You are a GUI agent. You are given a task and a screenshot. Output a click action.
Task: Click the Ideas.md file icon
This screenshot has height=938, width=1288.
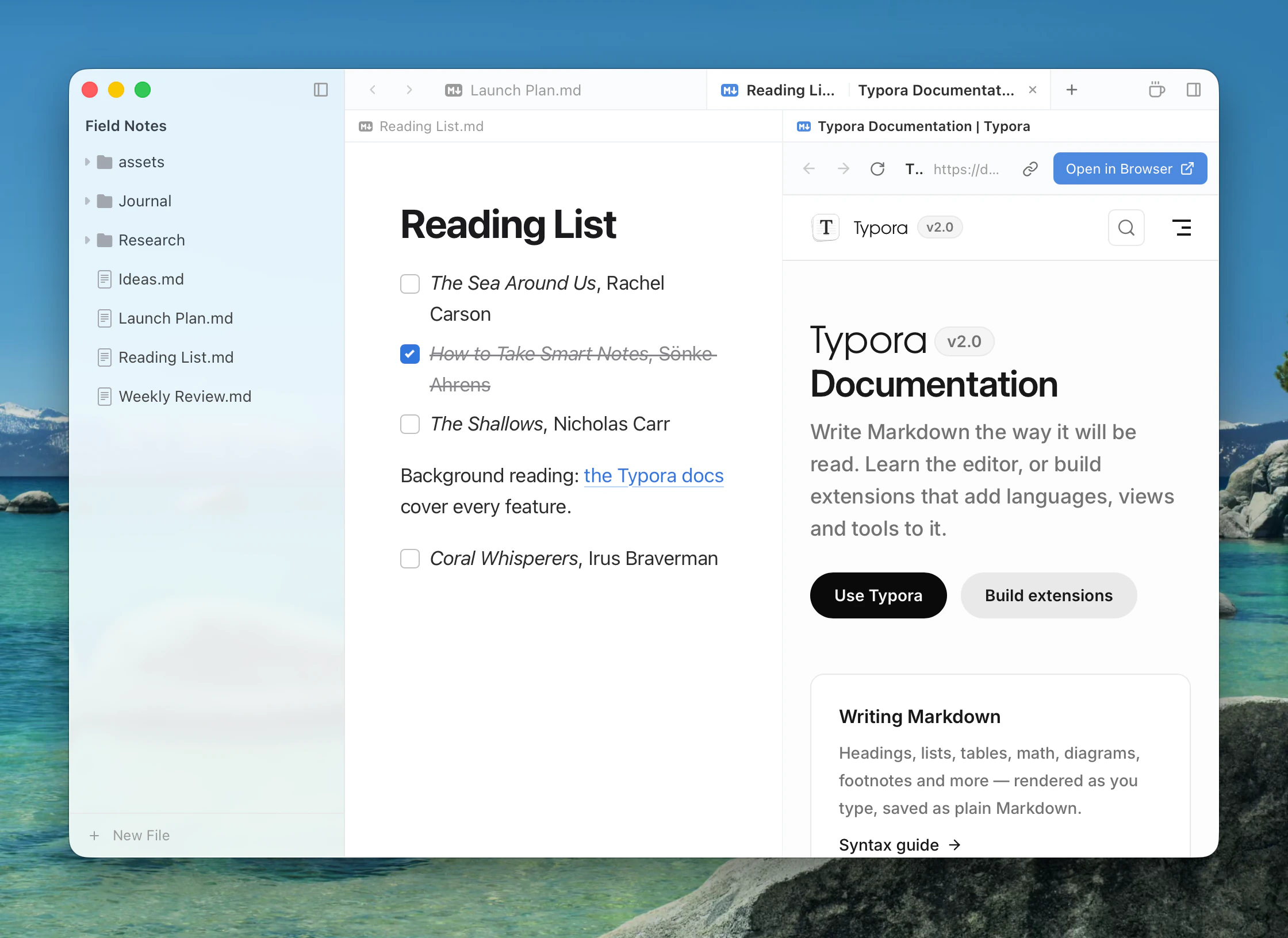coord(104,279)
